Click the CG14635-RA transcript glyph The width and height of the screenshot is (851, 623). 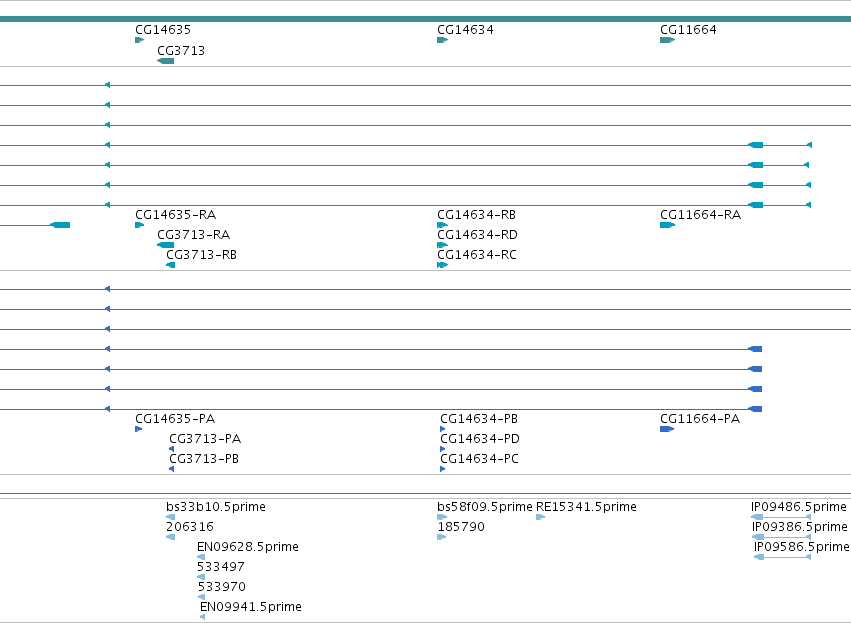tap(139, 225)
